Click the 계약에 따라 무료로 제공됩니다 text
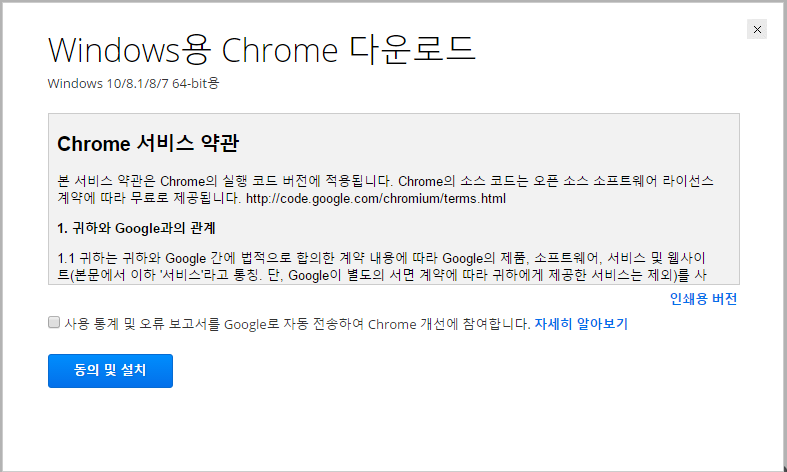This screenshot has width=787, height=472. [149, 198]
